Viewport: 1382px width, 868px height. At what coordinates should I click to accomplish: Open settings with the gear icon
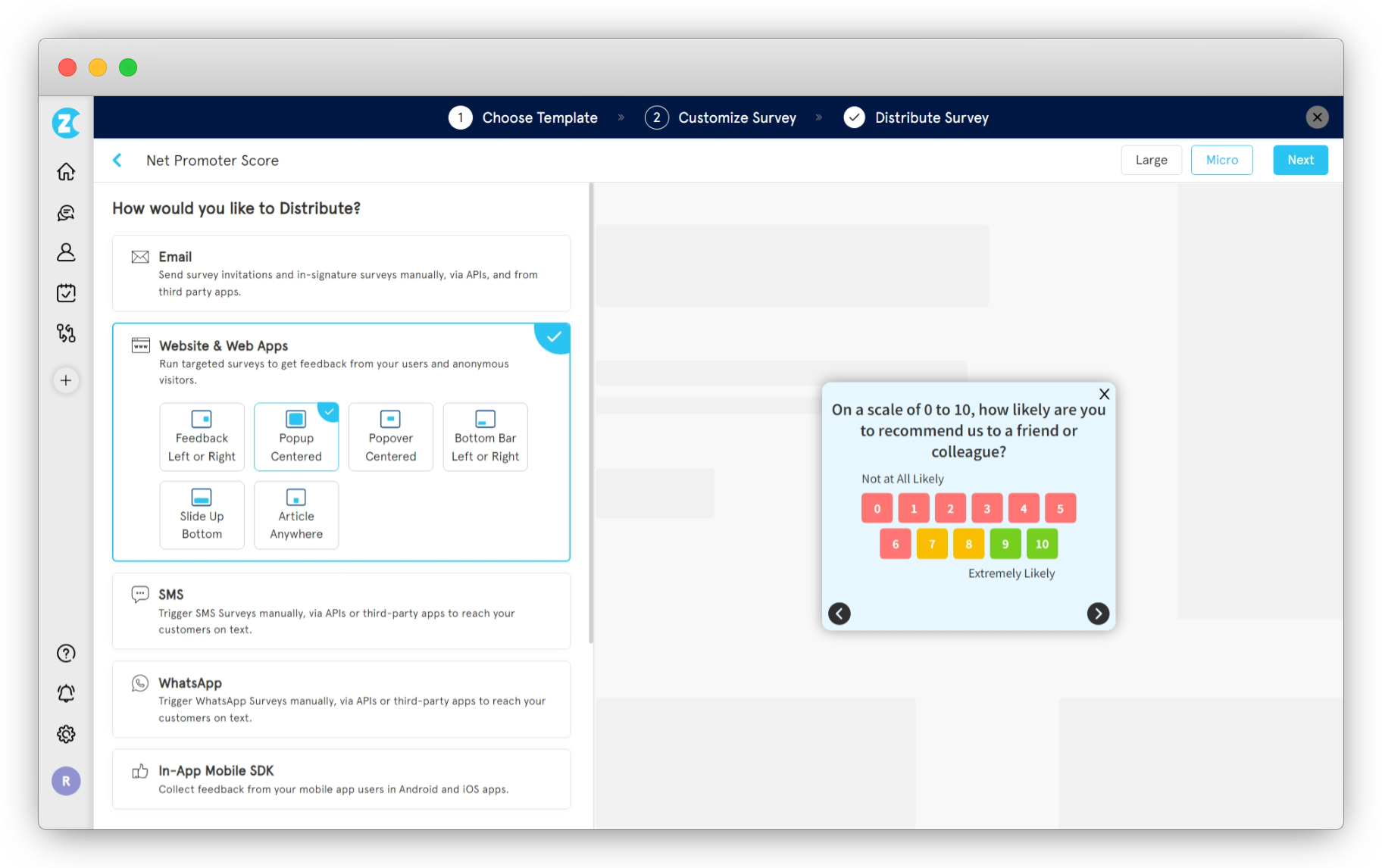pyautogui.click(x=66, y=733)
